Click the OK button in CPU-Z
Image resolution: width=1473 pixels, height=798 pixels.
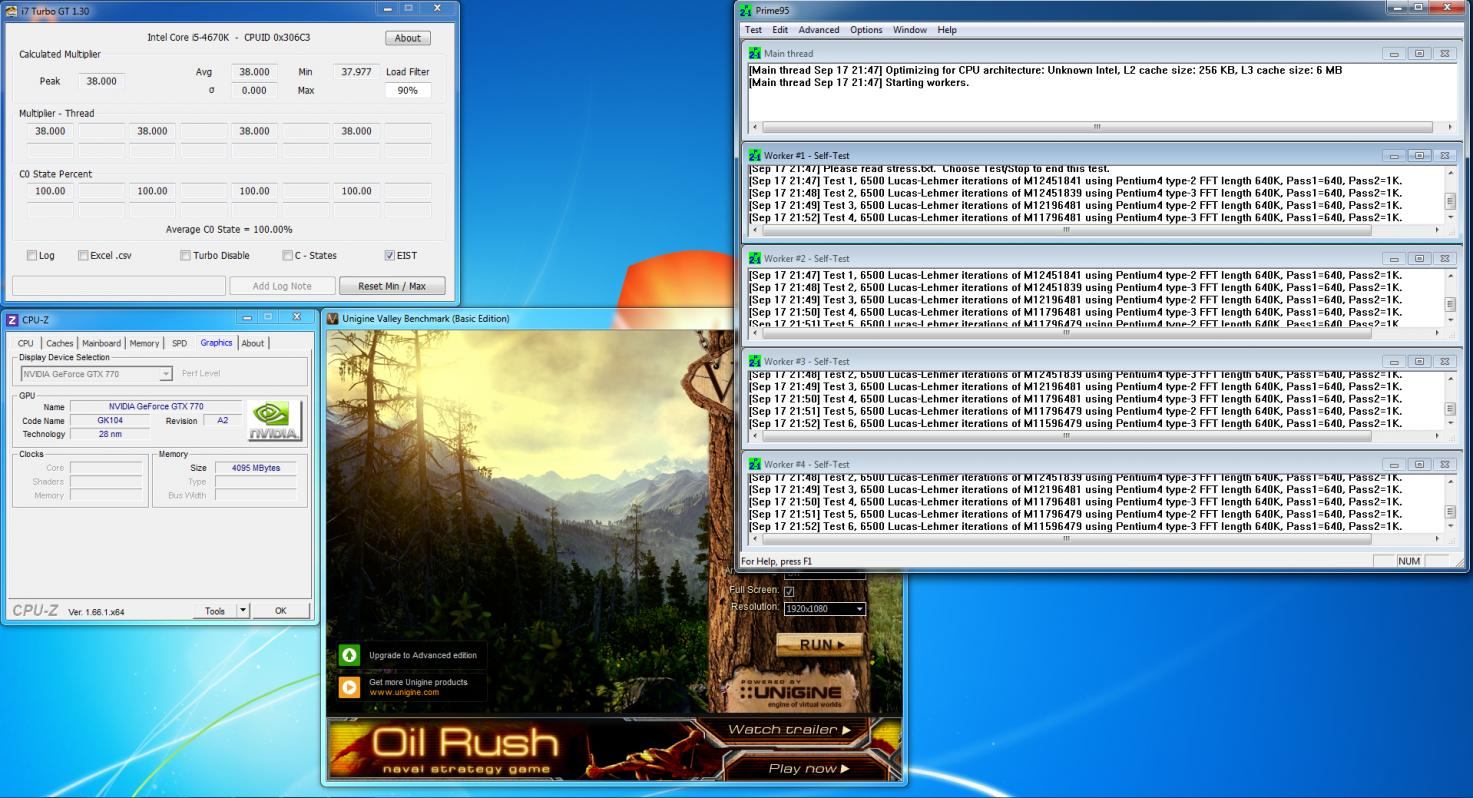281,611
